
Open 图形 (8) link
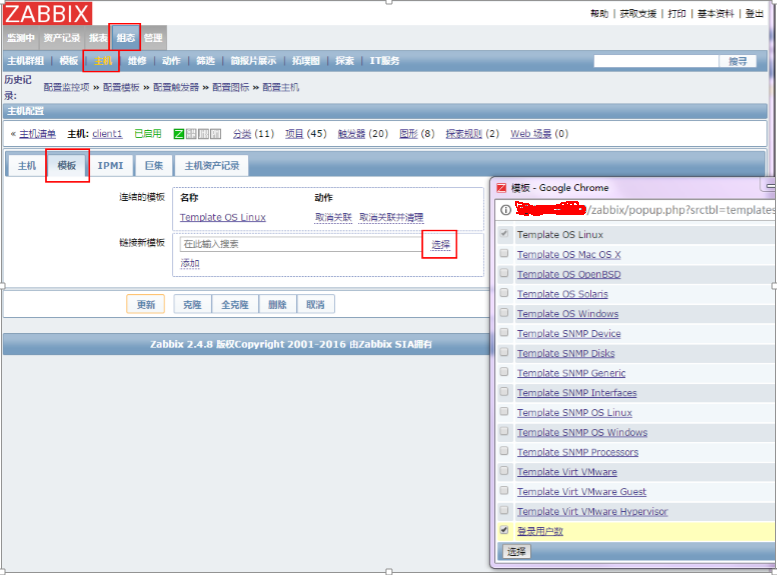pos(408,134)
